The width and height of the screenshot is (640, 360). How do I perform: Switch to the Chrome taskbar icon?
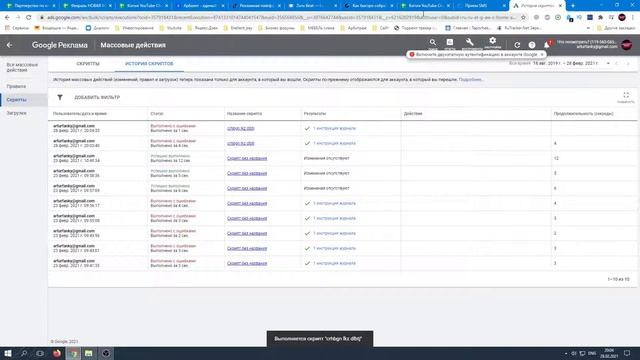[73, 353]
